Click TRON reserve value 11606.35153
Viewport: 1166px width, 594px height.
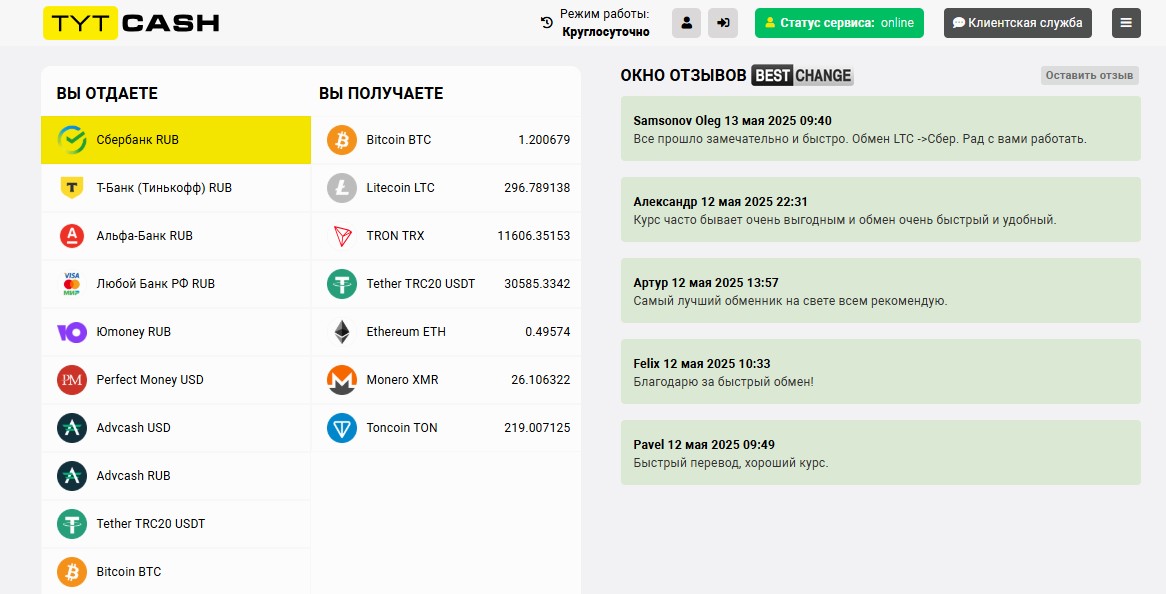534,236
